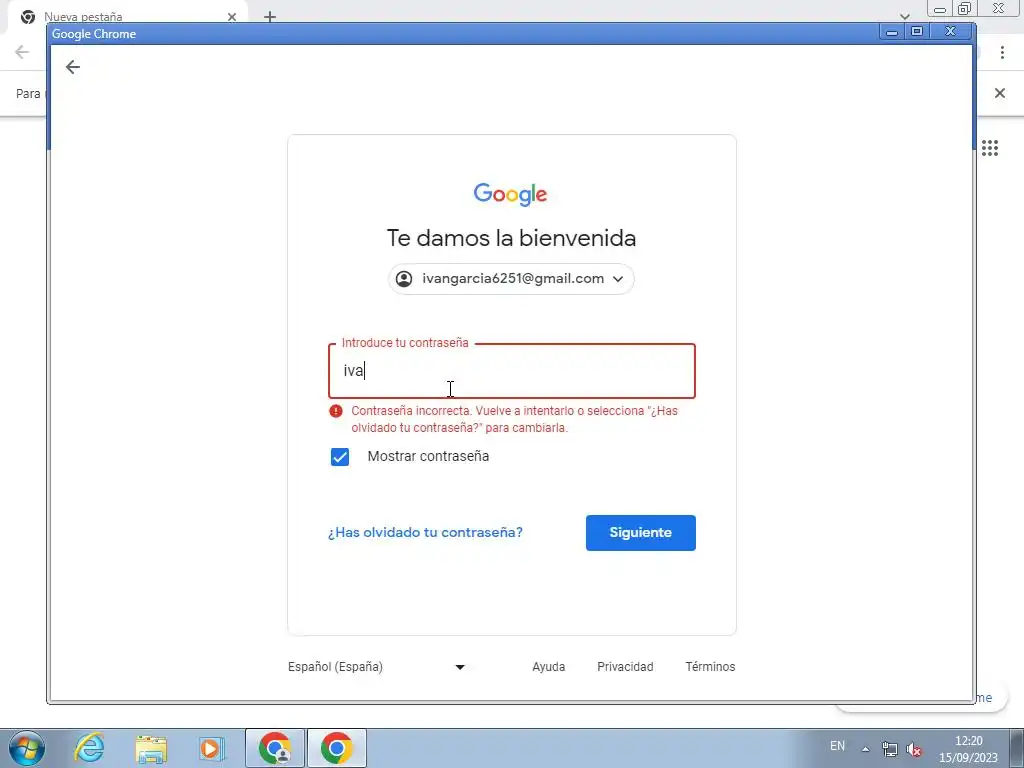This screenshot has width=1024, height=768.
Task: Click the account avatar icon in the email chip
Action: tap(404, 279)
